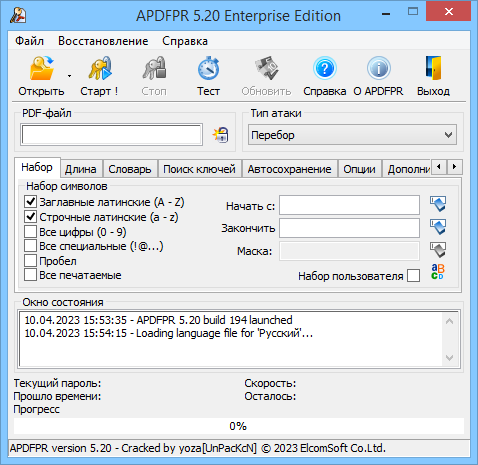Click the Прошло времени label
Viewport: 478px width, 465px height.
(57, 396)
